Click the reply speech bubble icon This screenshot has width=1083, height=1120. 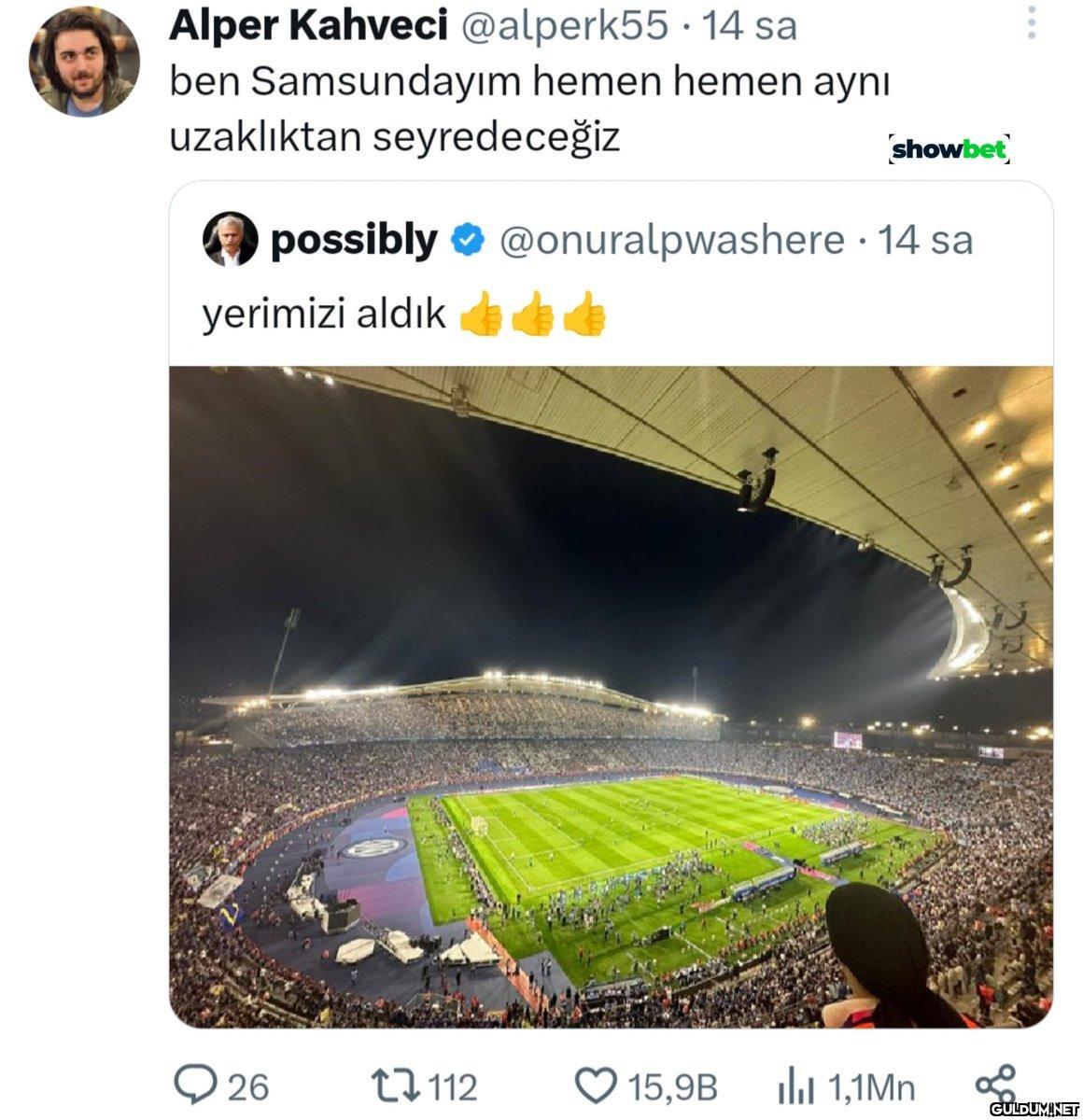pos(193,1085)
